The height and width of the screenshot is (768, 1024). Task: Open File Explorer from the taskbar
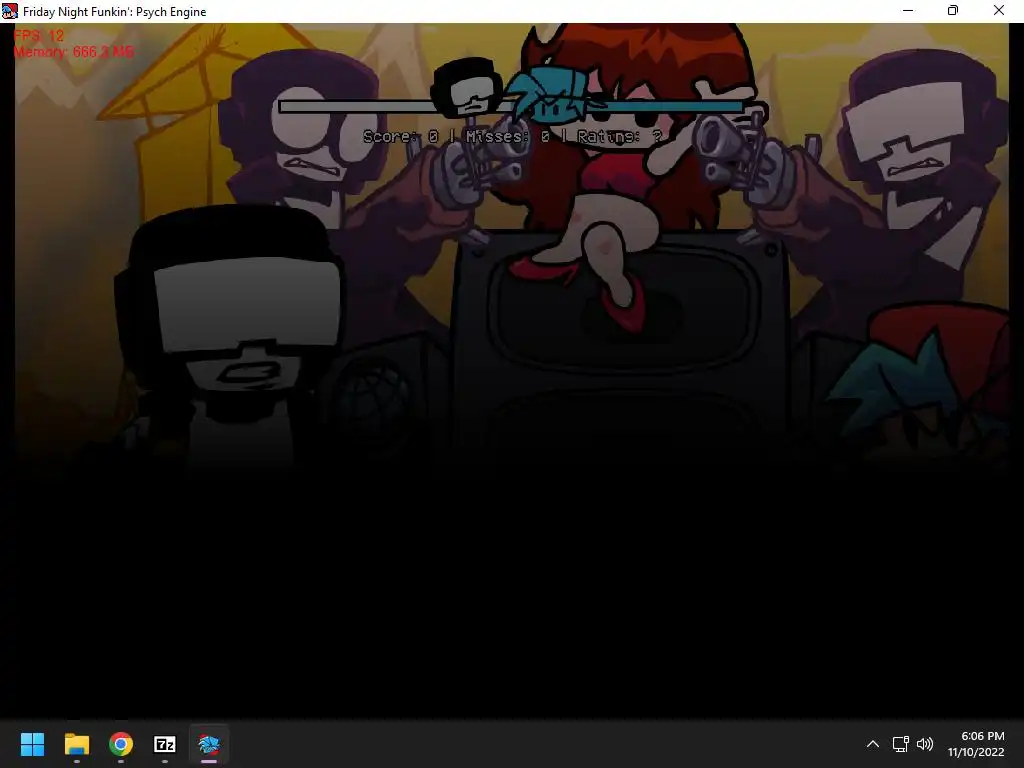click(76, 744)
